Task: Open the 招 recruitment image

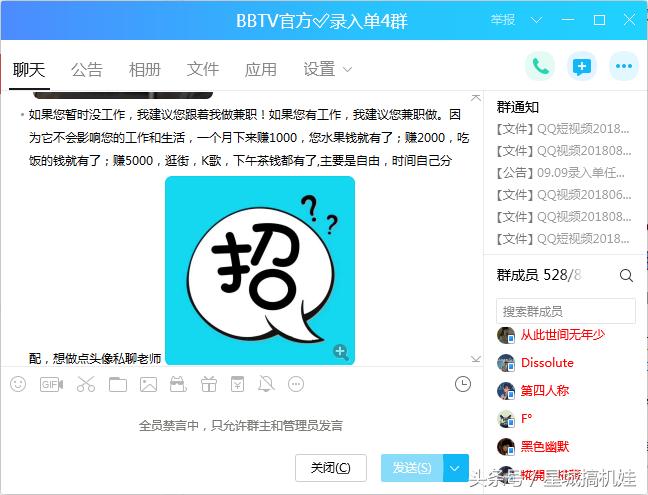Action: click(260, 271)
